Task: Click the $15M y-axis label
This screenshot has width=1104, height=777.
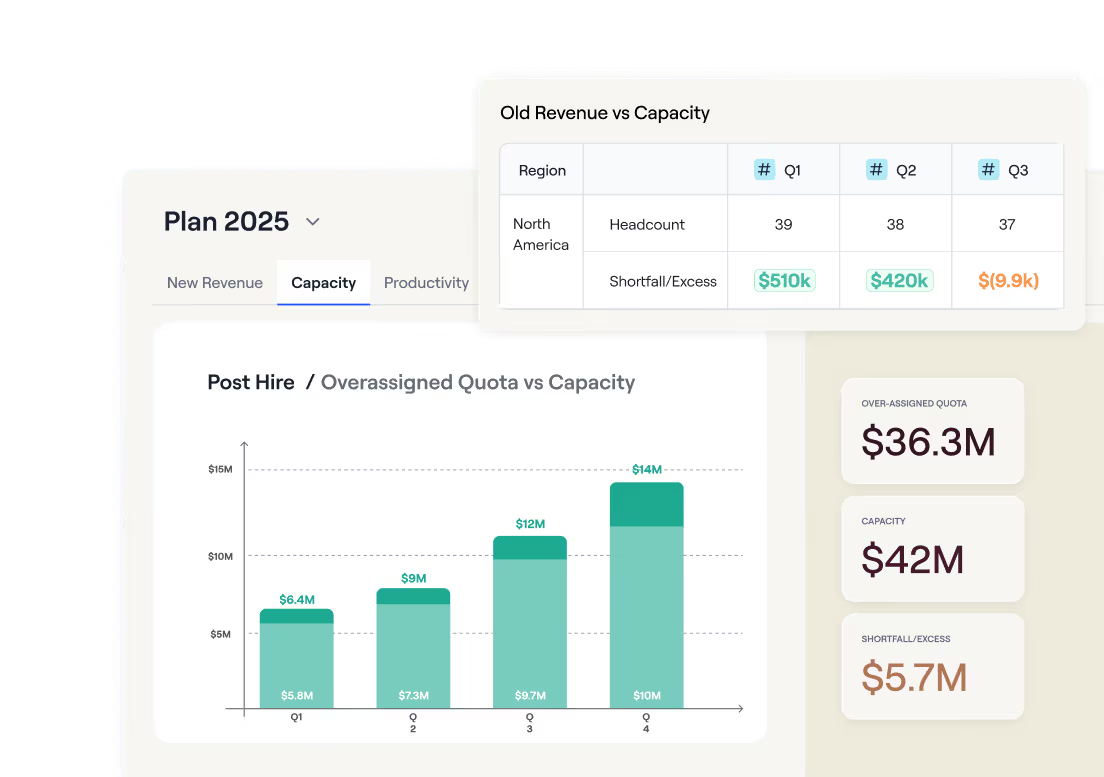Action: 220,469
